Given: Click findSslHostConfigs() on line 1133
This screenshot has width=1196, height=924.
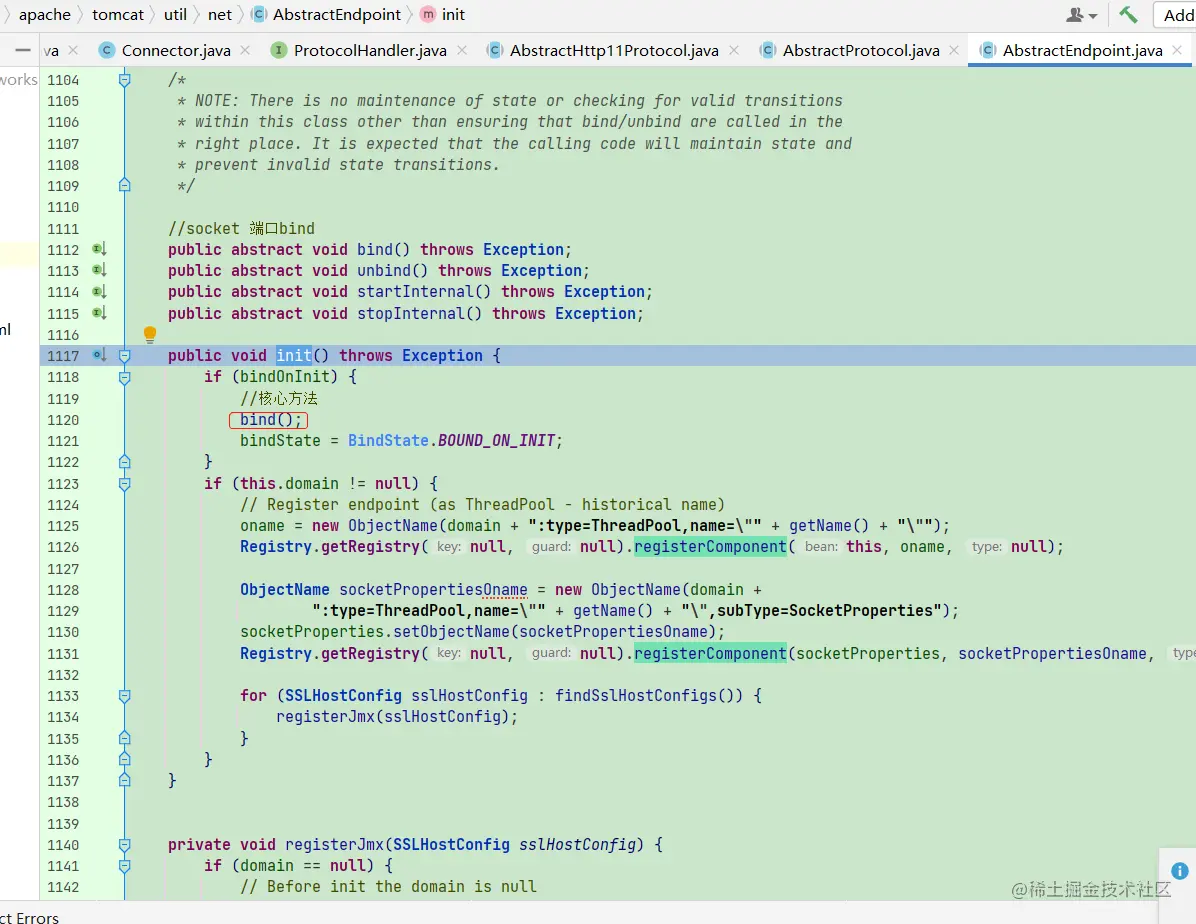Looking at the screenshot, I should point(648,695).
